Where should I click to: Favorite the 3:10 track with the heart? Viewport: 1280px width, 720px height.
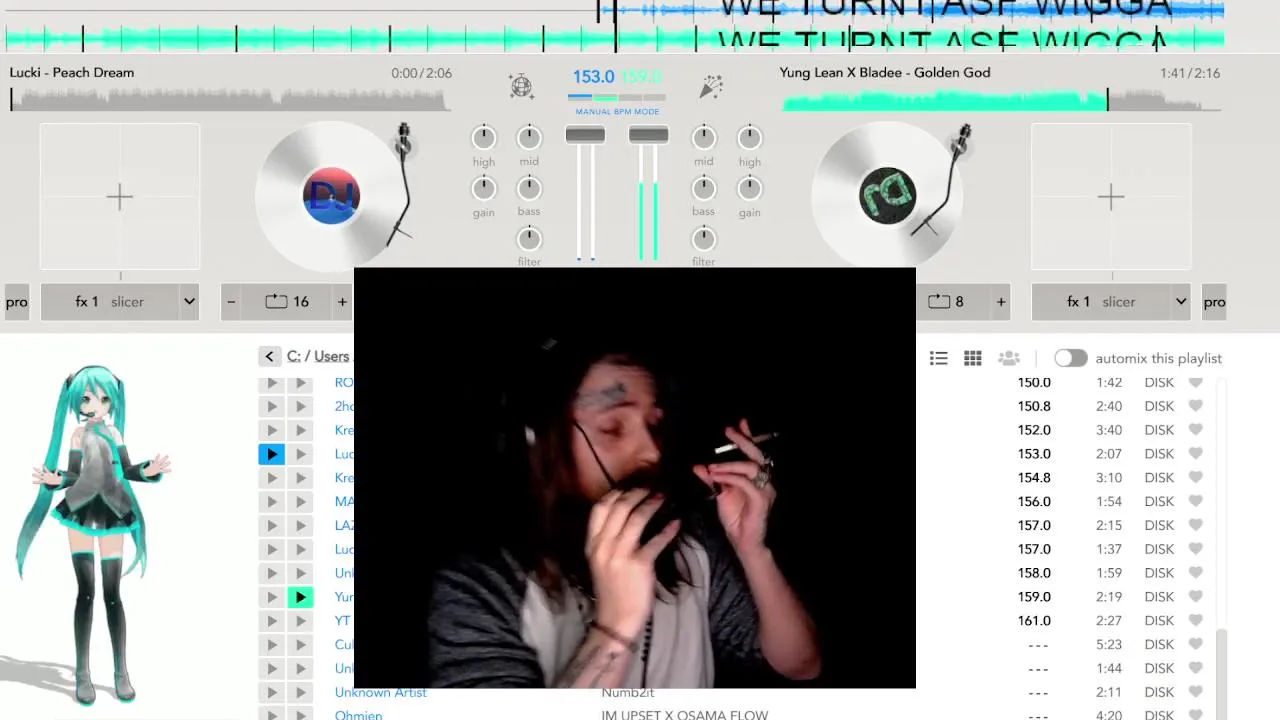click(1195, 478)
